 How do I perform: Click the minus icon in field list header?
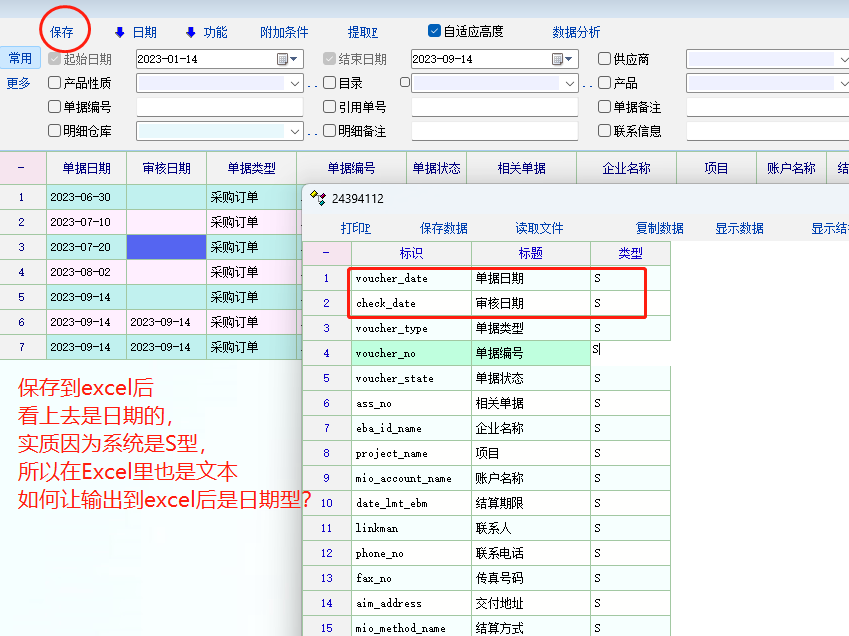pos(325,253)
